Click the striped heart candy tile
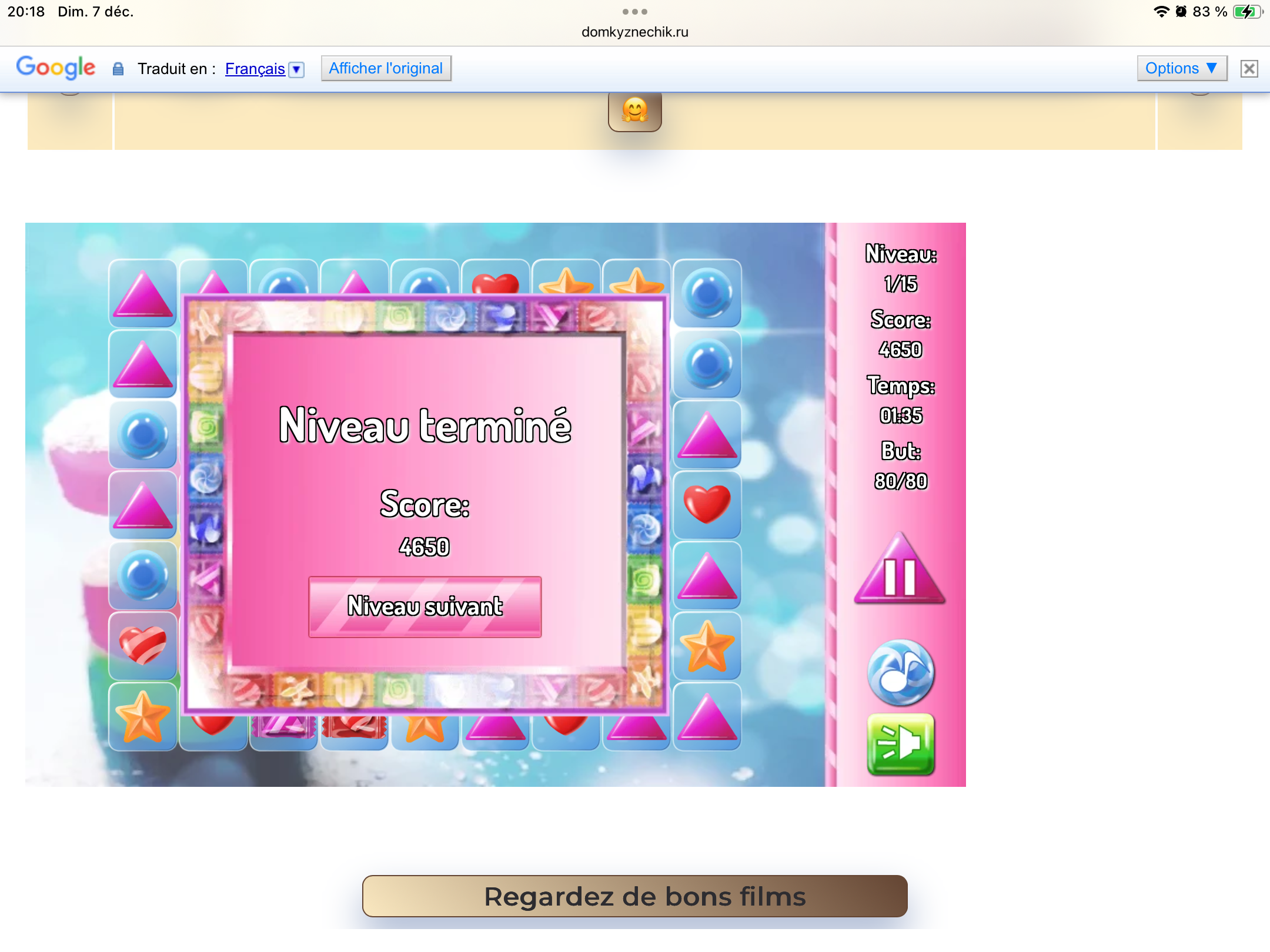 143,645
